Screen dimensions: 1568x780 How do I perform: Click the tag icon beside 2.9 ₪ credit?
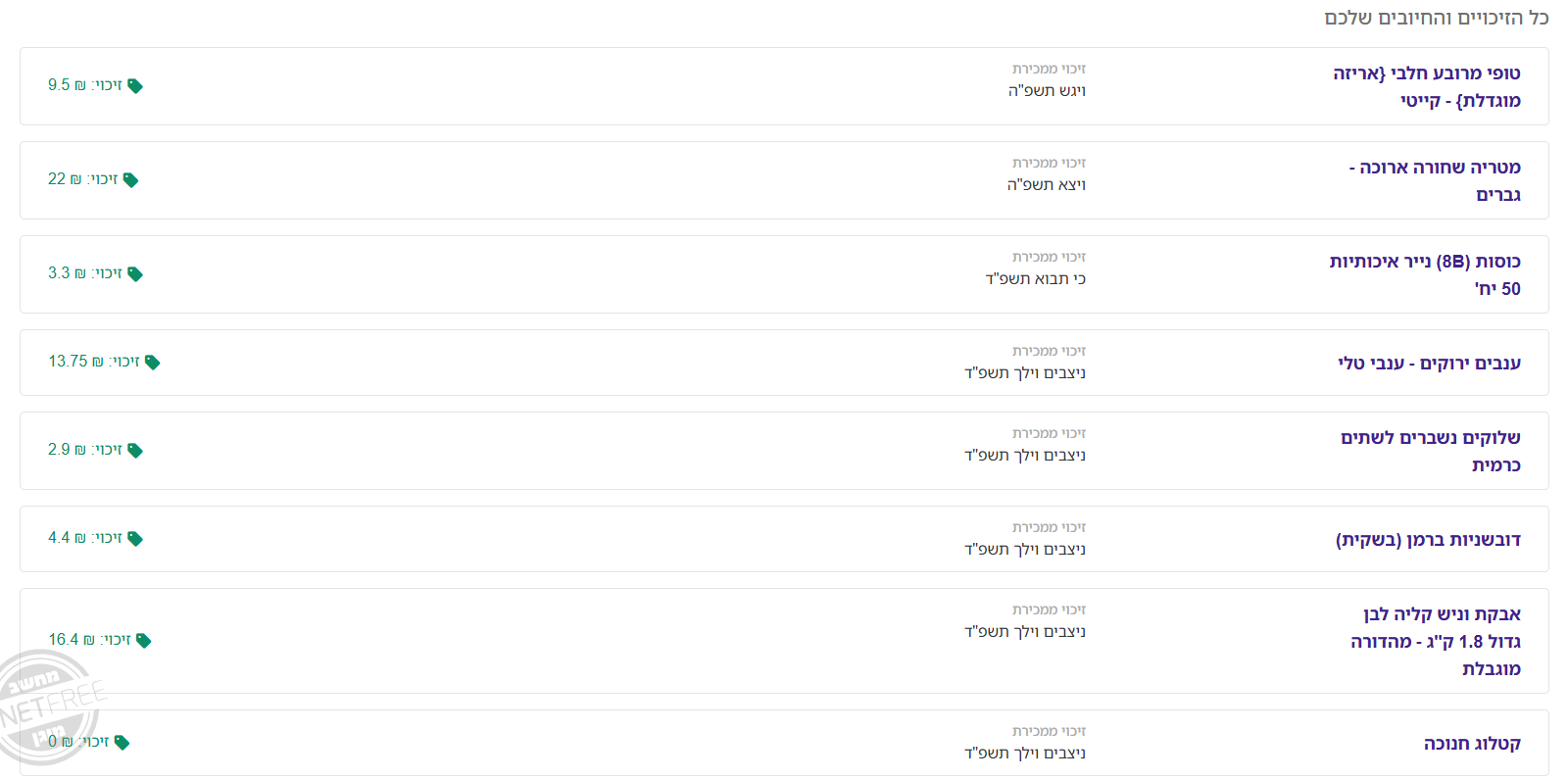pos(135,451)
